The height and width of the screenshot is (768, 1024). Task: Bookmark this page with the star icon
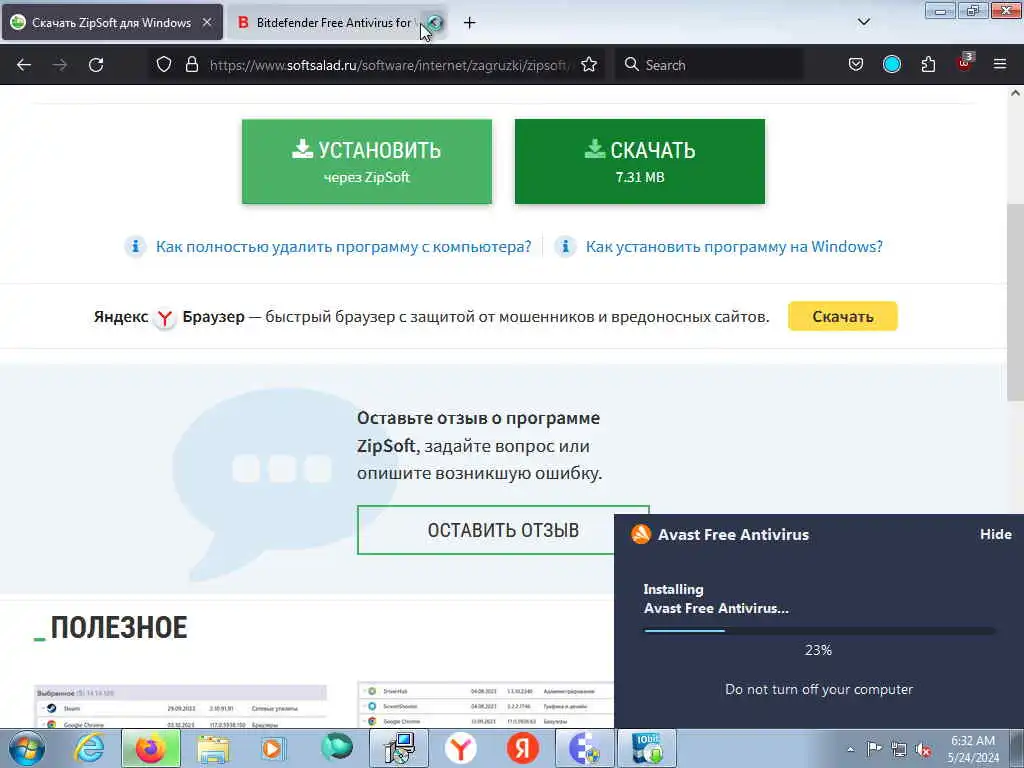(x=588, y=64)
